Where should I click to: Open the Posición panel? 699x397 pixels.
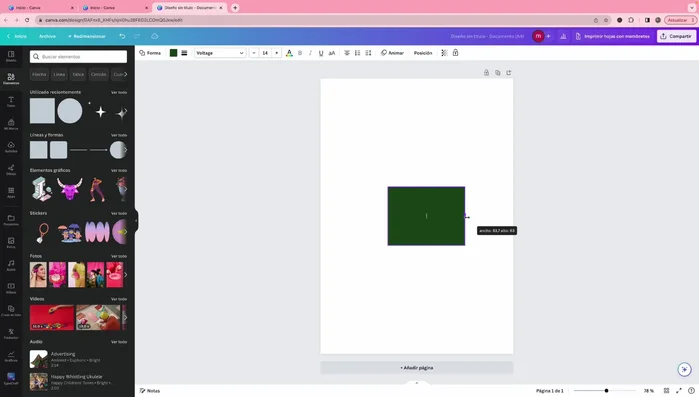click(423, 53)
